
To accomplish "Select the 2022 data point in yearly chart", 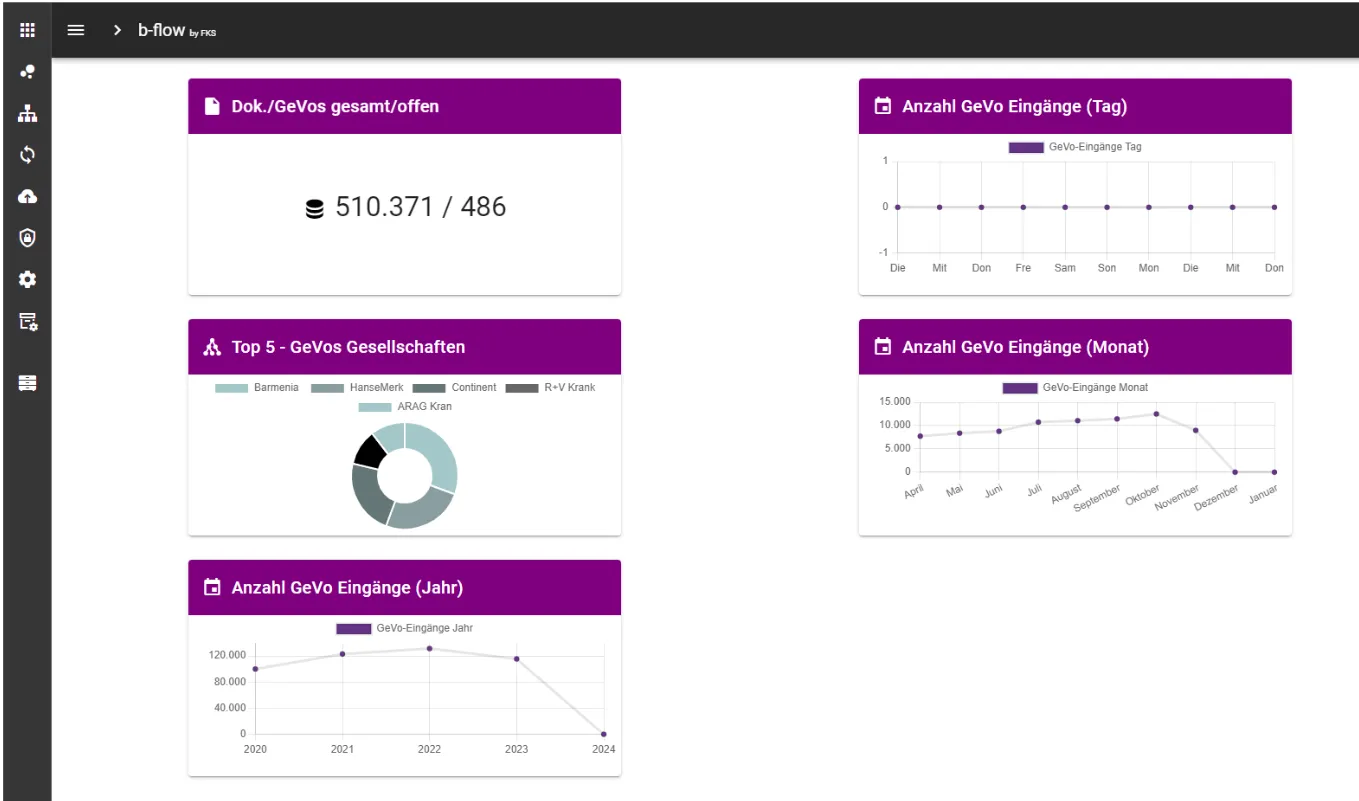I will (430, 648).
